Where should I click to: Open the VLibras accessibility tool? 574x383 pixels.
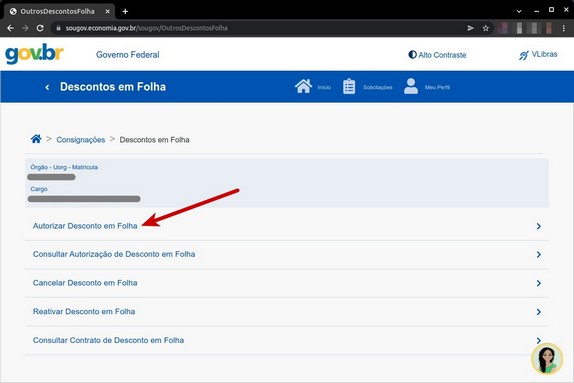click(538, 55)
